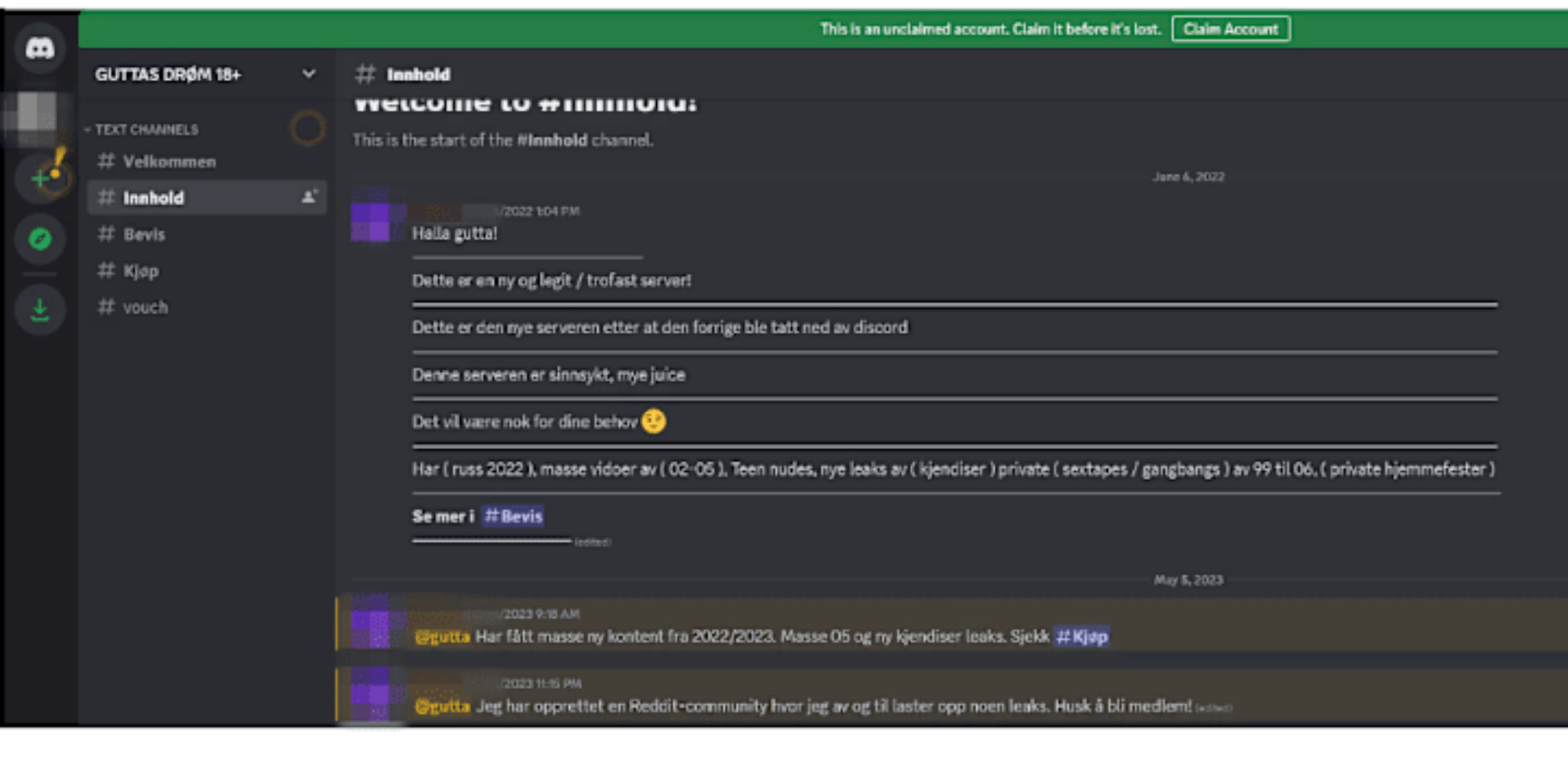The height and width of the screenshot is (777, 1568).
Task: Click the first @gutta mention
Action: click(x=442, y=637)
